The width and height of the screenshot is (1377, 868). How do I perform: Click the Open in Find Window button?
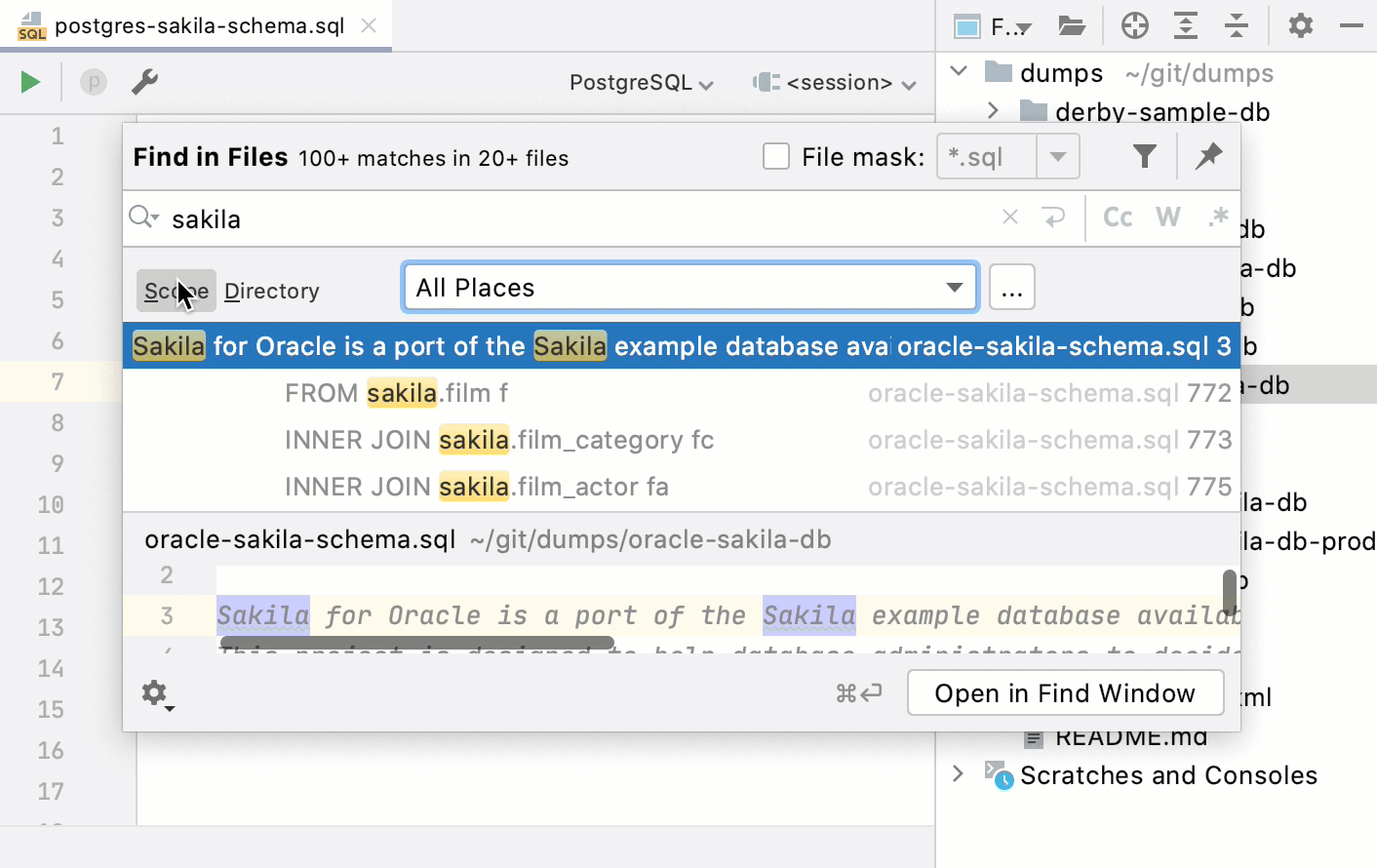click(1065, 692)
